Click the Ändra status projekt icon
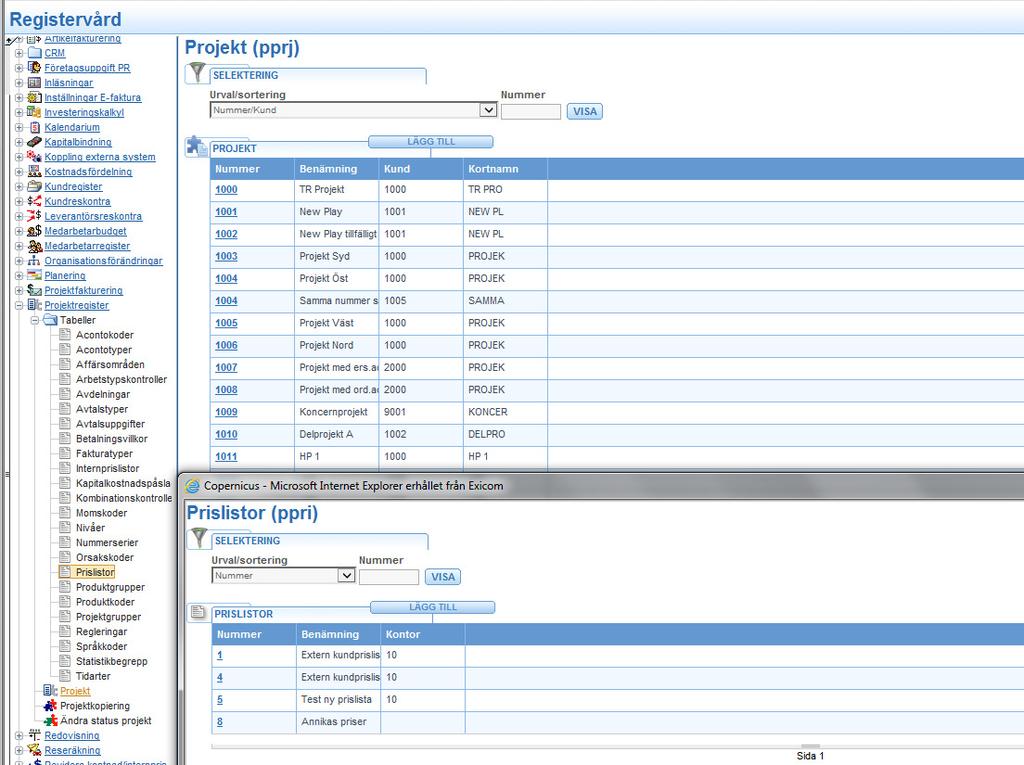The width and height of the screenshot is (1024, 765). [50, 721]
